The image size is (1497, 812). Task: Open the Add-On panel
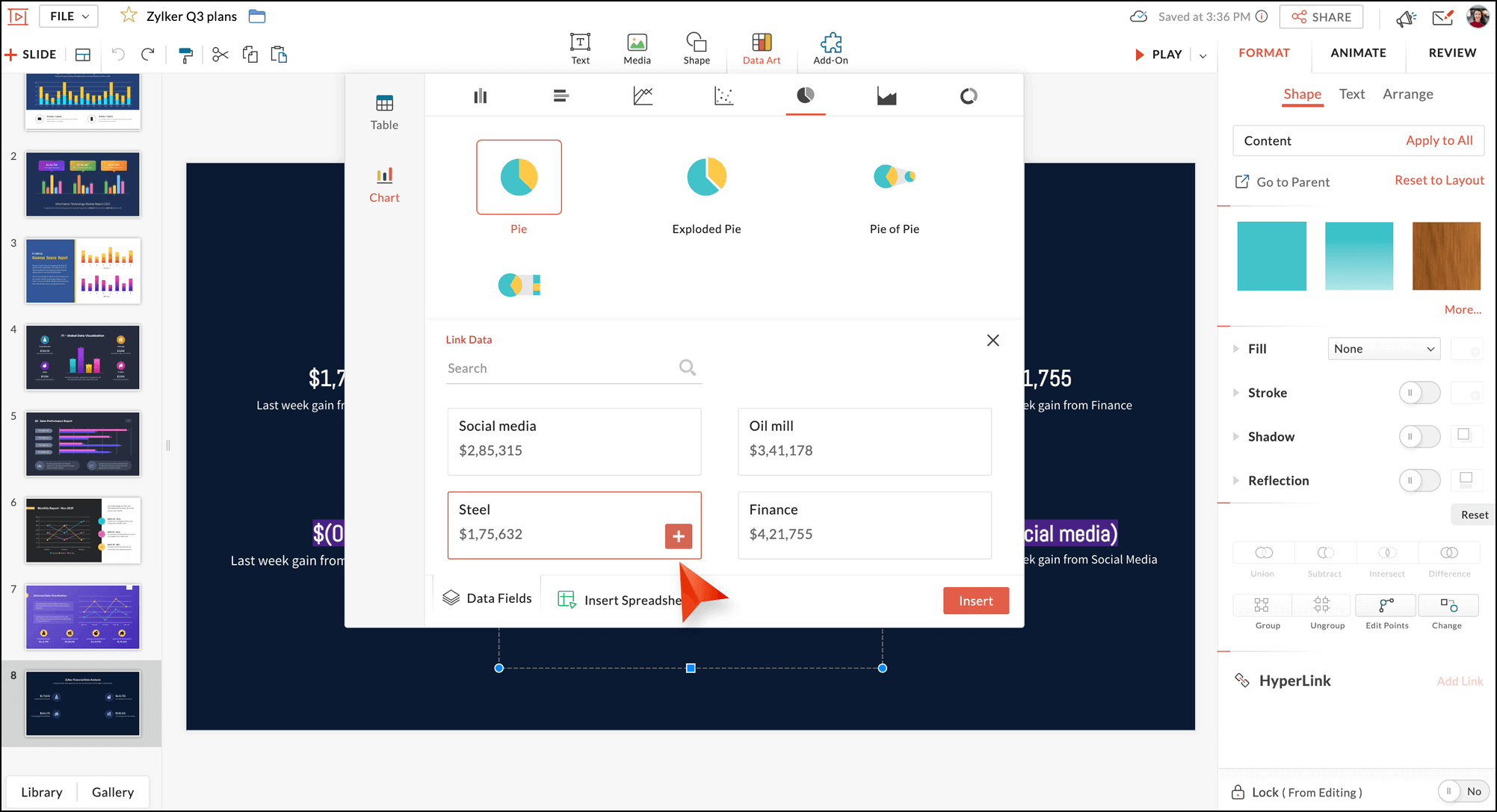pos(830,48)
